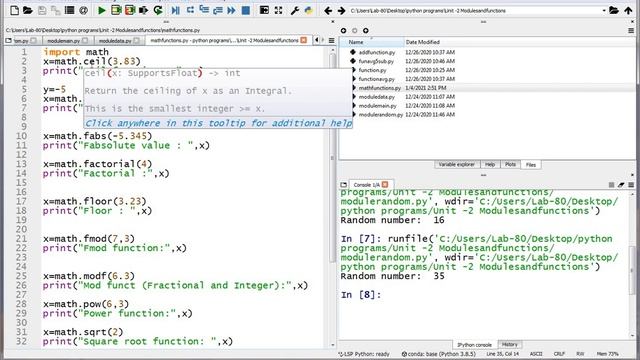640x360 pixels.
Task: Interrupt the kernel with the gray square icon
Action: pos(611,185)
